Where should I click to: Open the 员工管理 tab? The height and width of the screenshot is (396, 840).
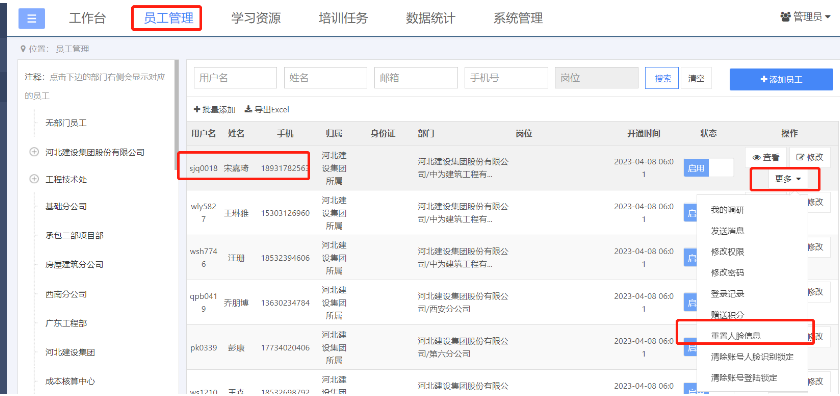point(168,18)
